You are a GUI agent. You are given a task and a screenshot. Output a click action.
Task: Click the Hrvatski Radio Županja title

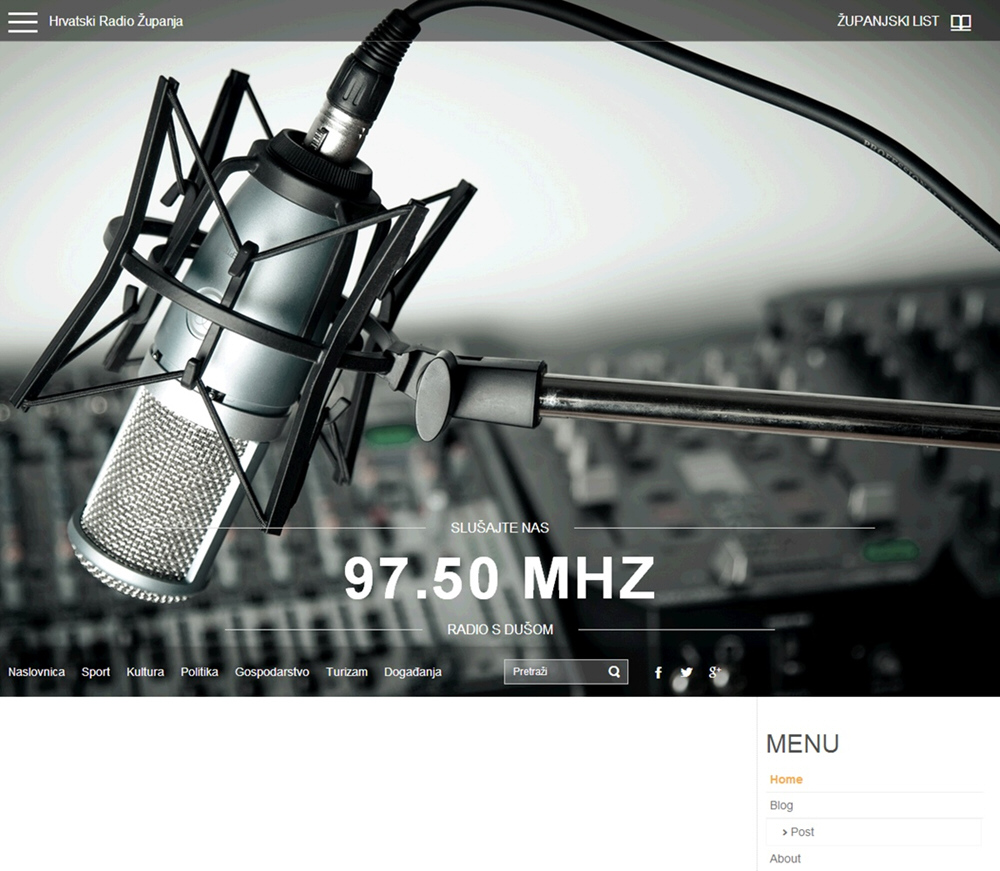point(116,21)
